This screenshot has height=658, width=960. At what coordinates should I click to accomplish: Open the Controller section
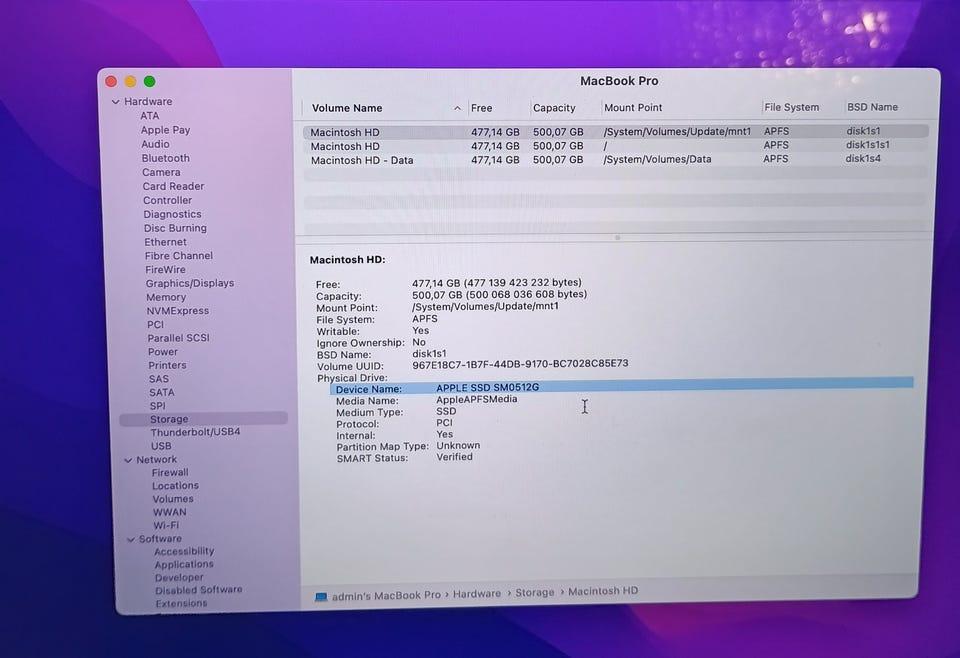click(x=167, y=200)
